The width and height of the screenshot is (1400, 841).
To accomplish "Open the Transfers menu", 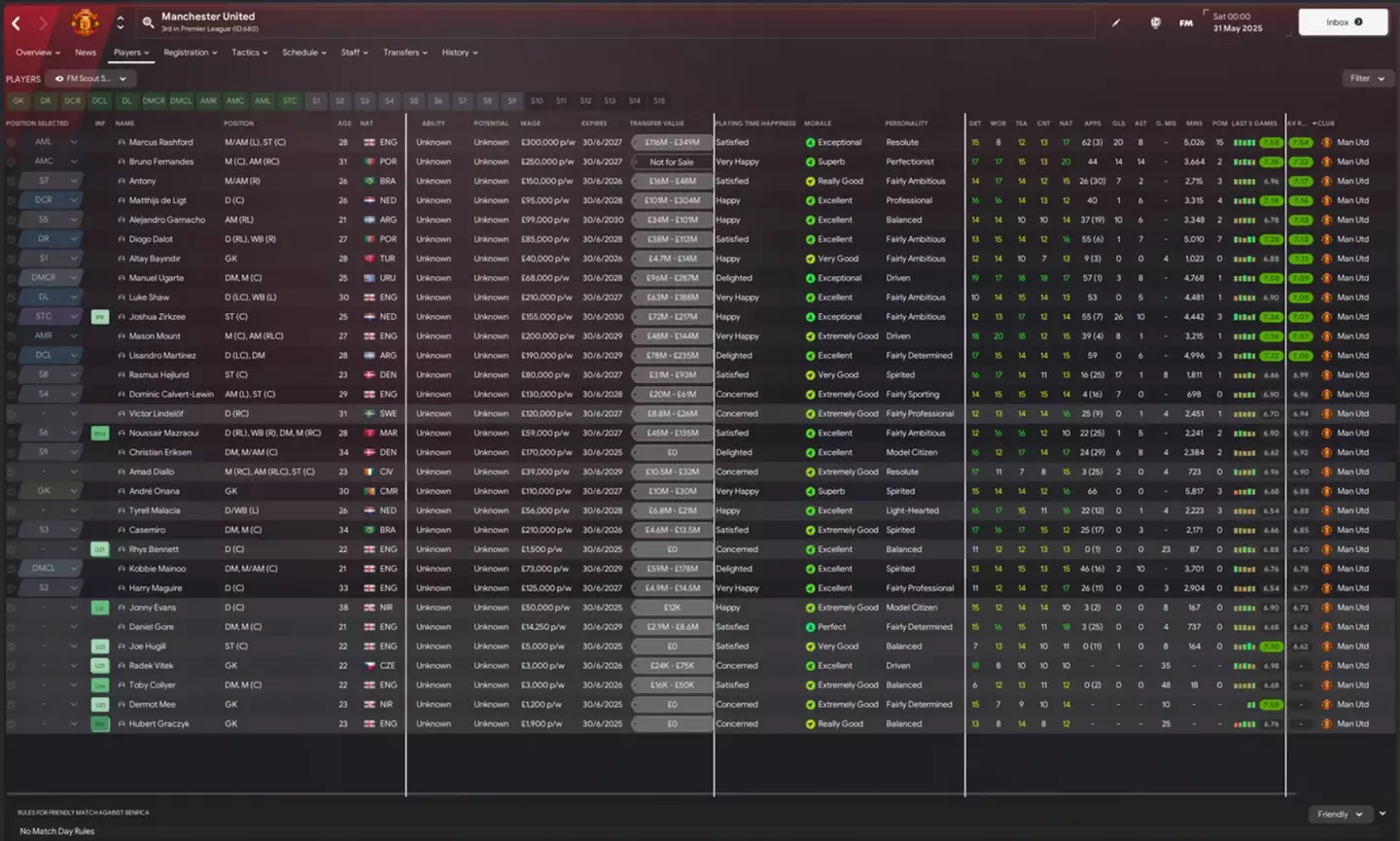I will coord(404,53).
